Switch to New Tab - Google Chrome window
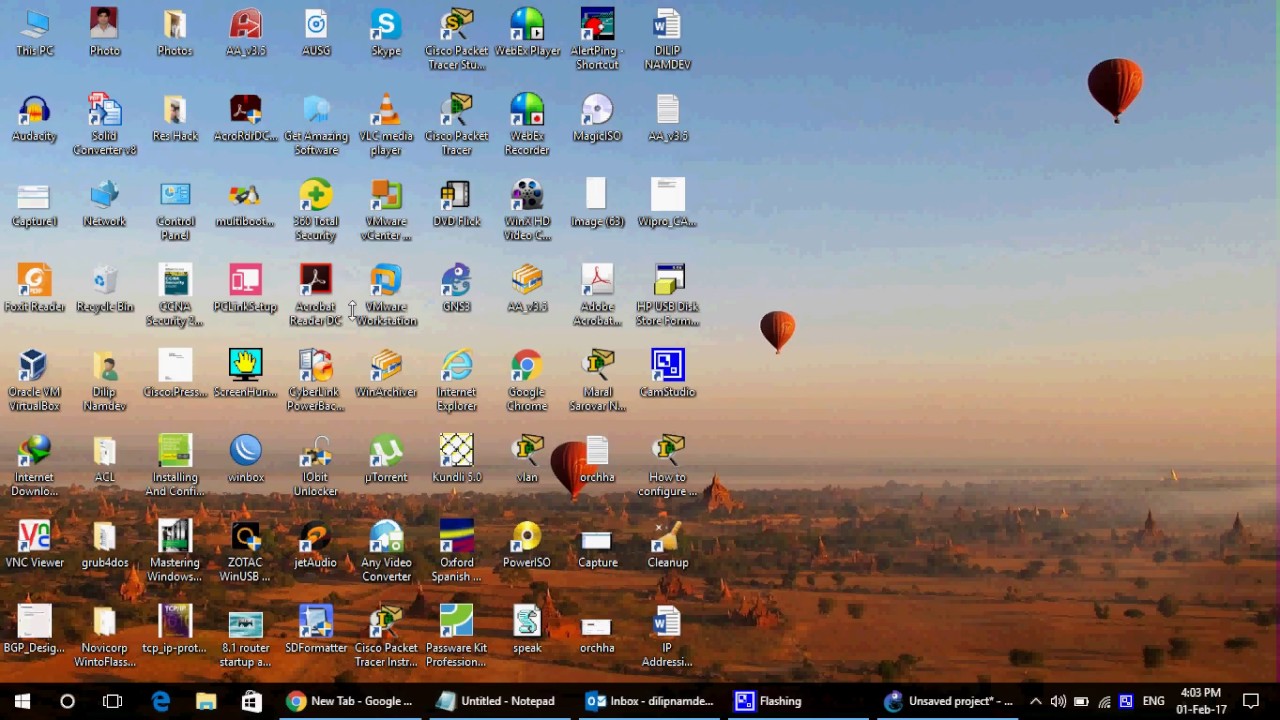 pos(349,701)
